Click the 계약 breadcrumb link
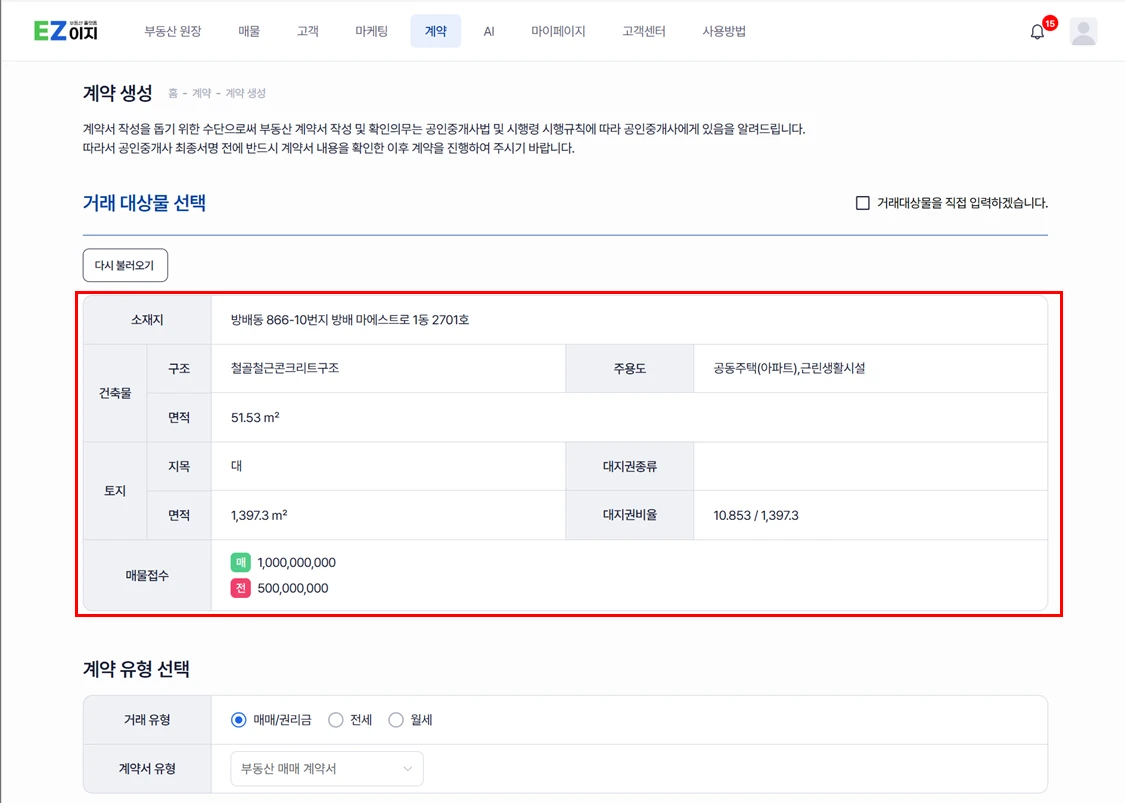The width and height of the screenshot is (1125, 803). coord(201,93)
